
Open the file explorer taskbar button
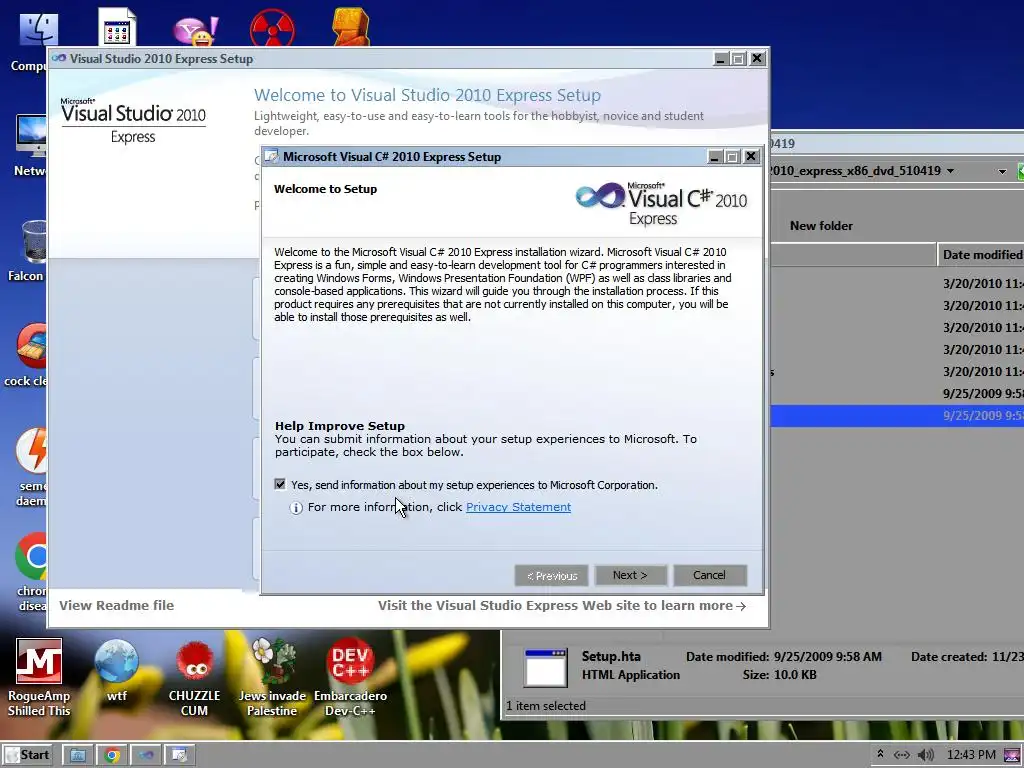(77, 756)
